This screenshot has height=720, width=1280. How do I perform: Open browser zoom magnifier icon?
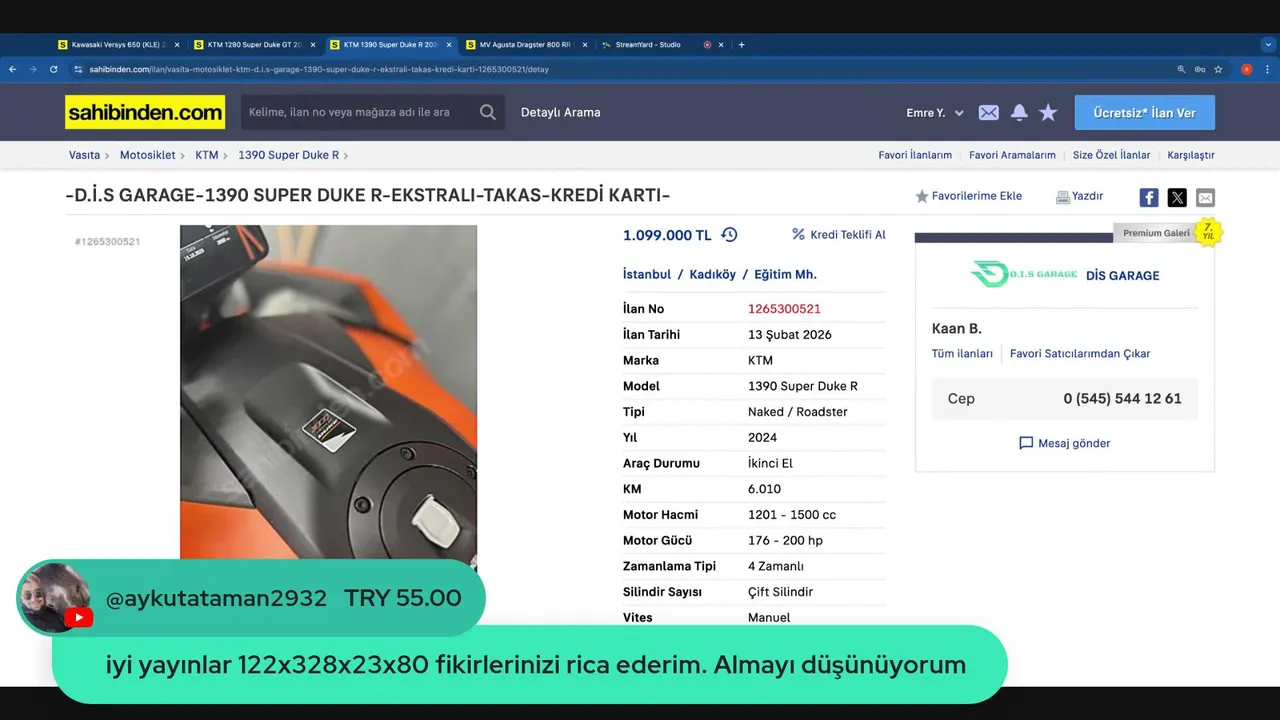(x=1182, y=69)
